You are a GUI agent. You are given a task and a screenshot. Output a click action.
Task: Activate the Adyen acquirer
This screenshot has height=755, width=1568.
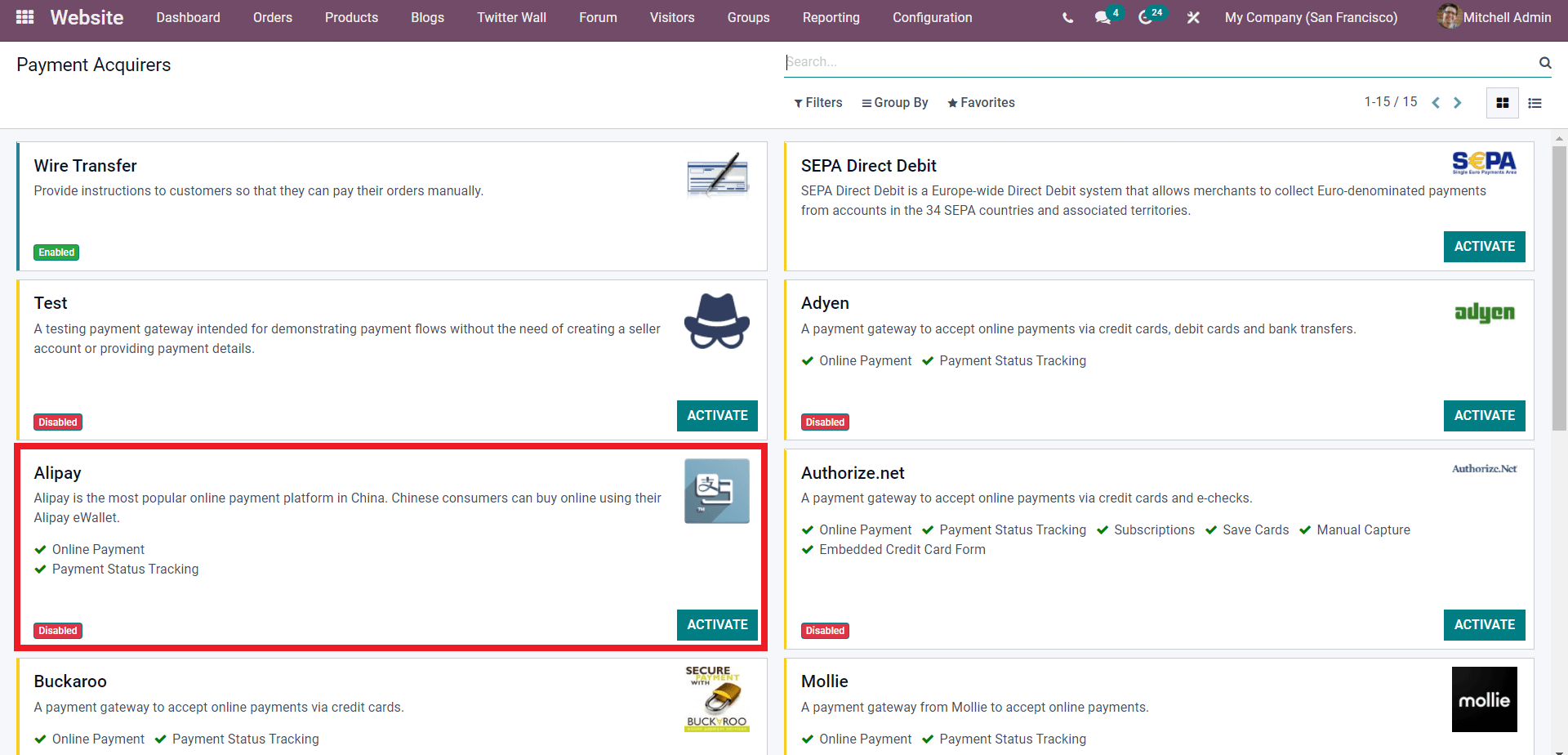(x=1484, y=416)
